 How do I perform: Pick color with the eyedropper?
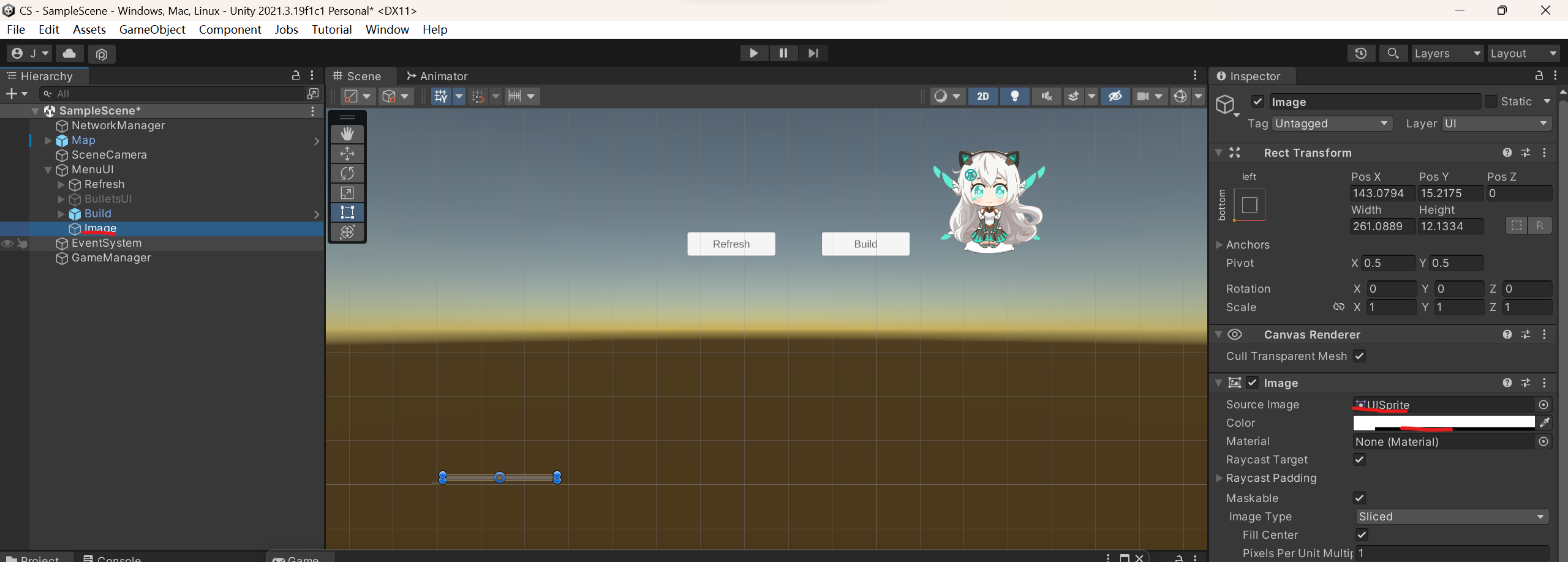point(1545,423)
